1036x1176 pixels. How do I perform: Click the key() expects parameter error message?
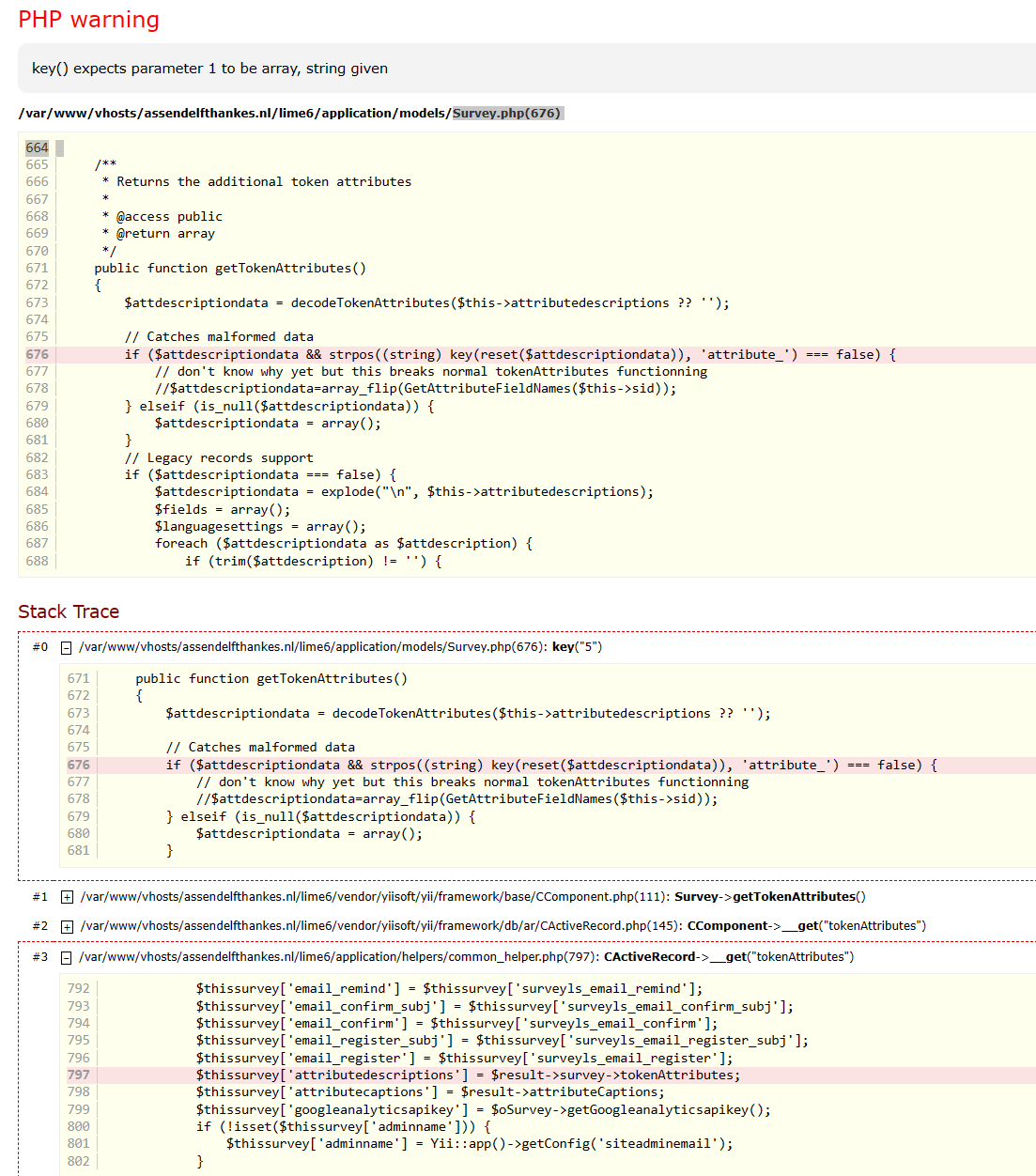[209, 69]
